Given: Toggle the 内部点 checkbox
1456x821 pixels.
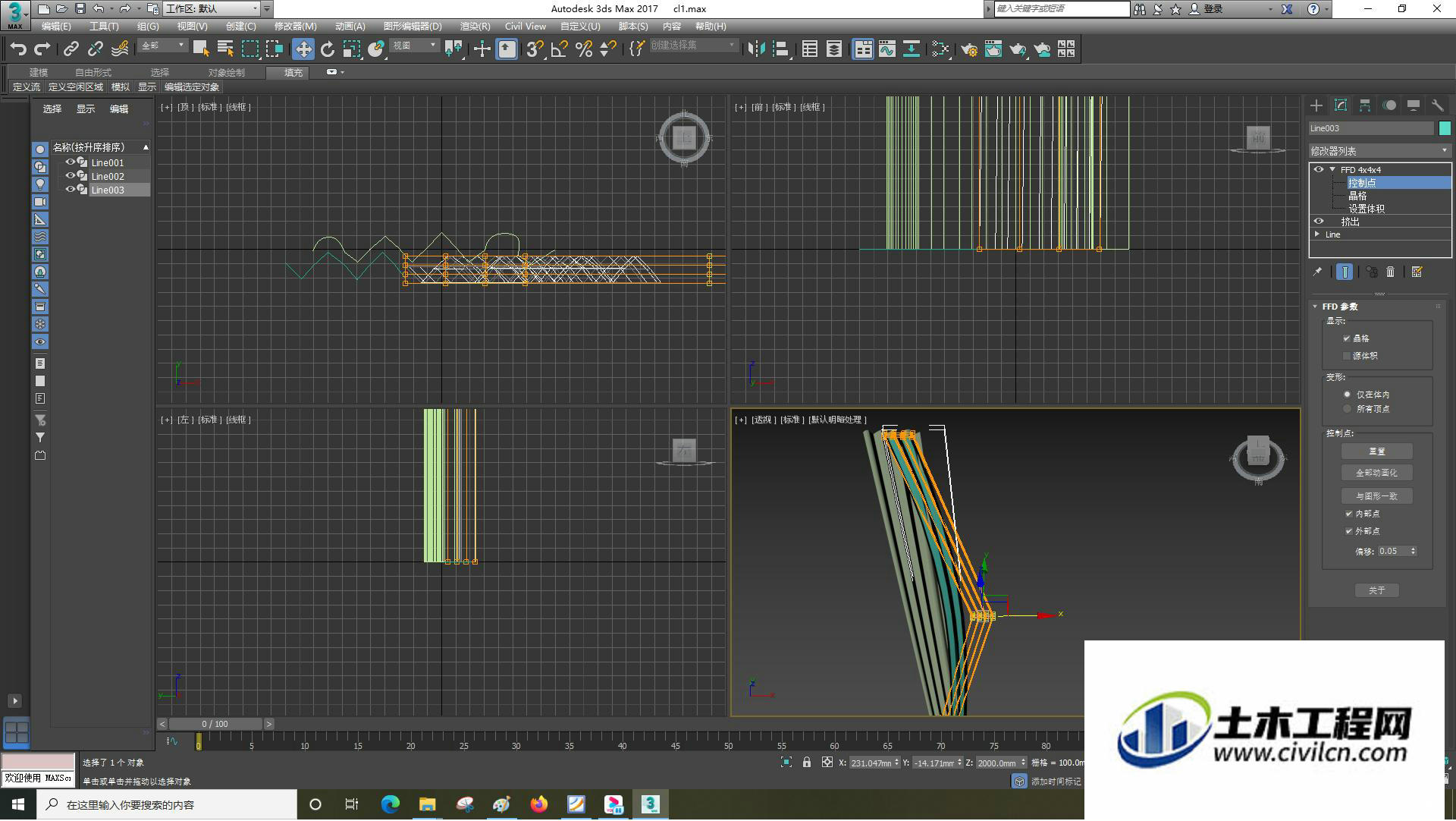Looking at the screenshot, I should click(x=1349, y=514).
